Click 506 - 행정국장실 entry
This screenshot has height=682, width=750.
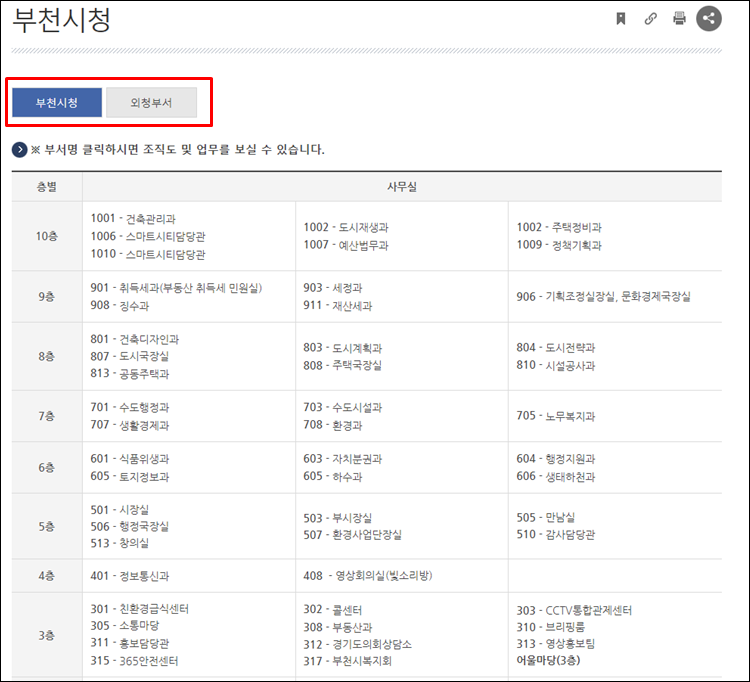[x=130, y=527]
